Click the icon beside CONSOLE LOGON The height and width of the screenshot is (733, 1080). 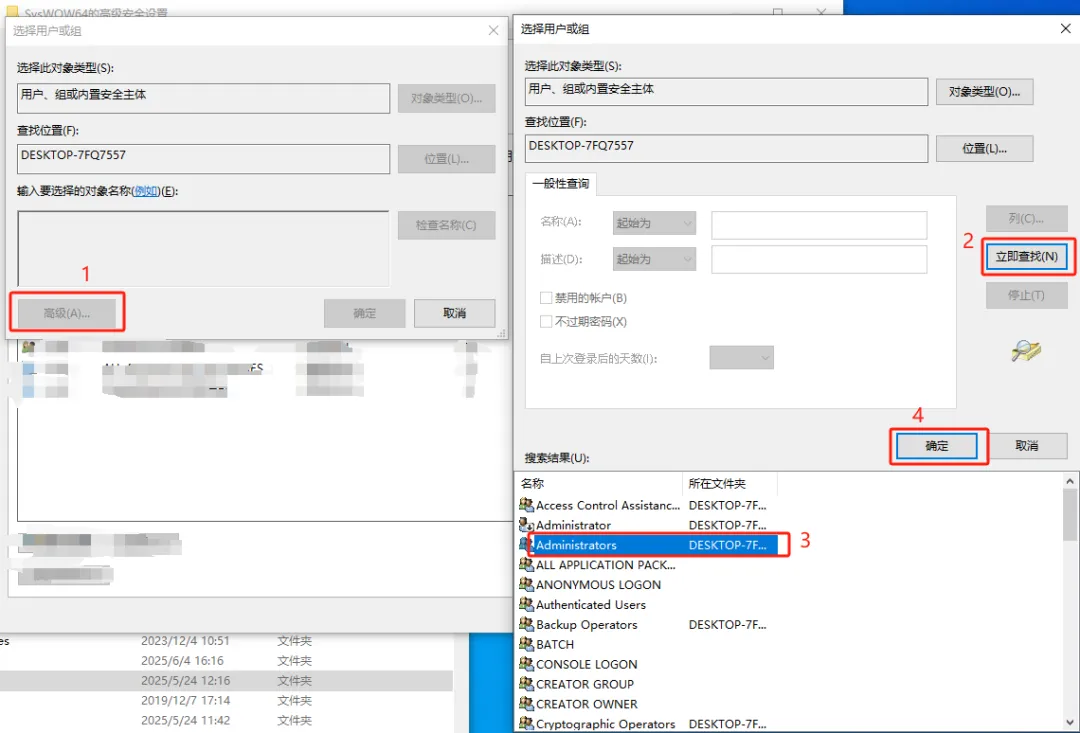click(x=526, y=664)
